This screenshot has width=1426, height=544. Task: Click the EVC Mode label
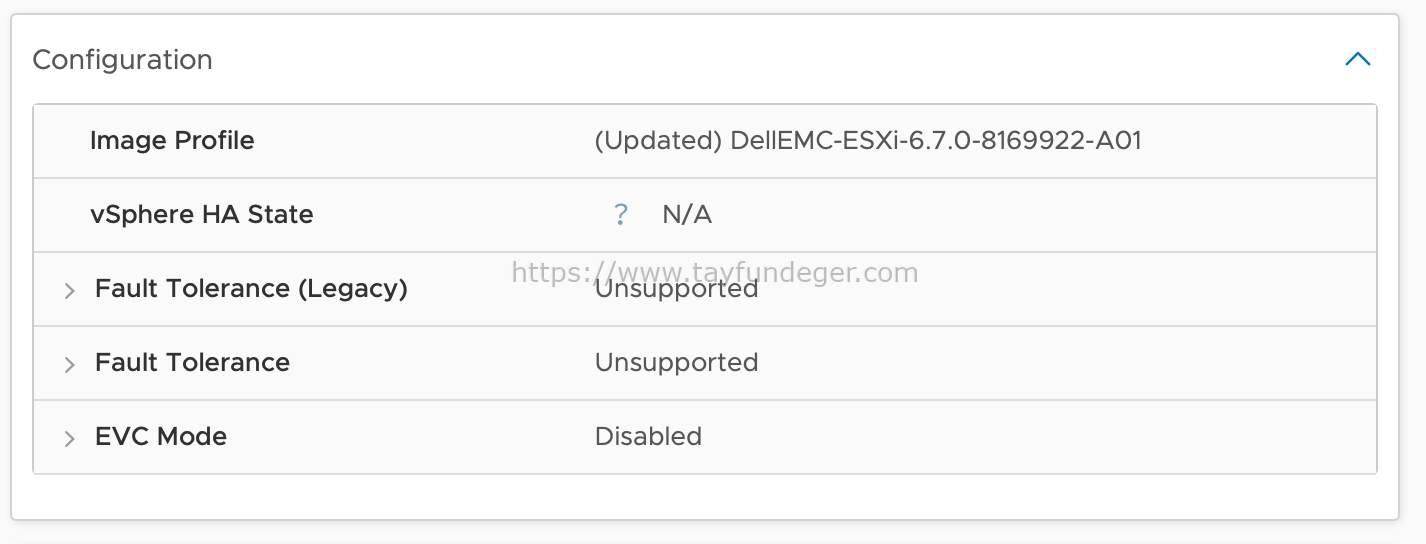161,436
